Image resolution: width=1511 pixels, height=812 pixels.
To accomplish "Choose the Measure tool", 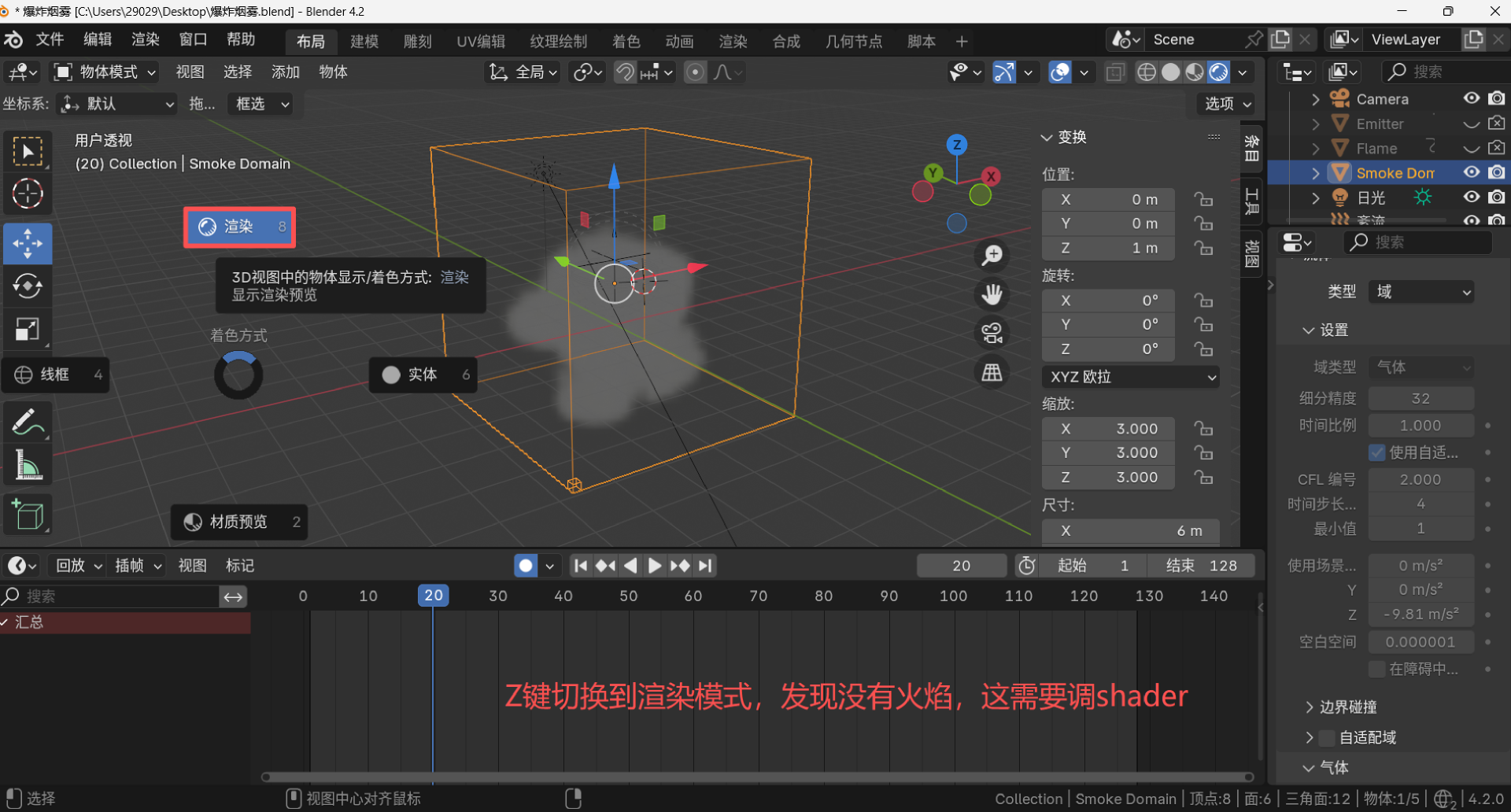I will coord(28,465).
